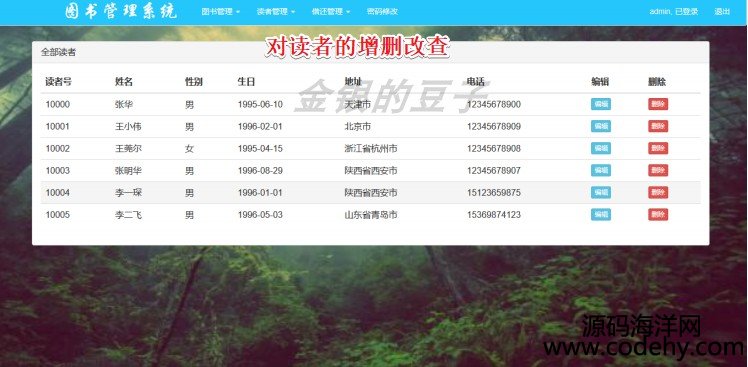Image resolution: width=748 pixels, height=367 pixels.
Task: Open the 借还管理 dropdown menu
Action: (x=331, y=11)
